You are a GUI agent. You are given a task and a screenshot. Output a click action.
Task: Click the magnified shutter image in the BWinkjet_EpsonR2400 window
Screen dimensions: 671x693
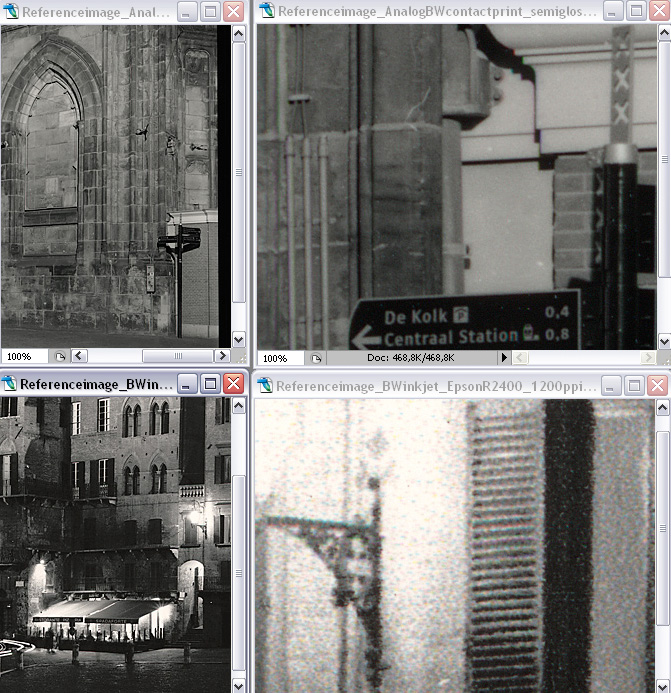point(455,546)
